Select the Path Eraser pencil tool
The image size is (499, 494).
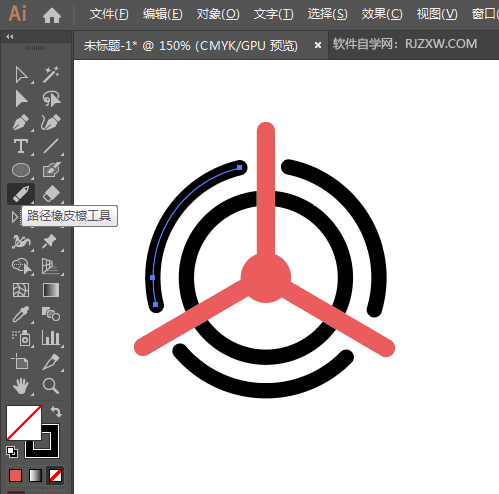tap(21, 194)
